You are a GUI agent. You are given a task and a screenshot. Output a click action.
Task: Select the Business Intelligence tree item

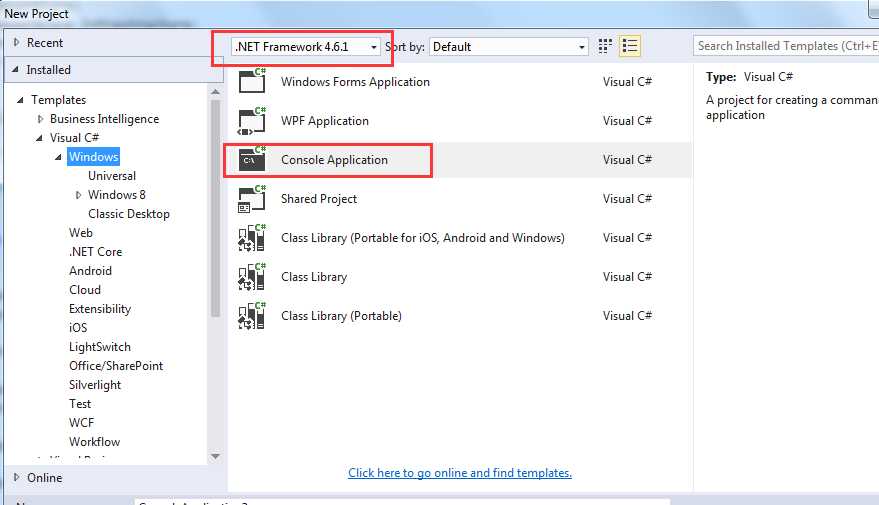click(104, 119)
